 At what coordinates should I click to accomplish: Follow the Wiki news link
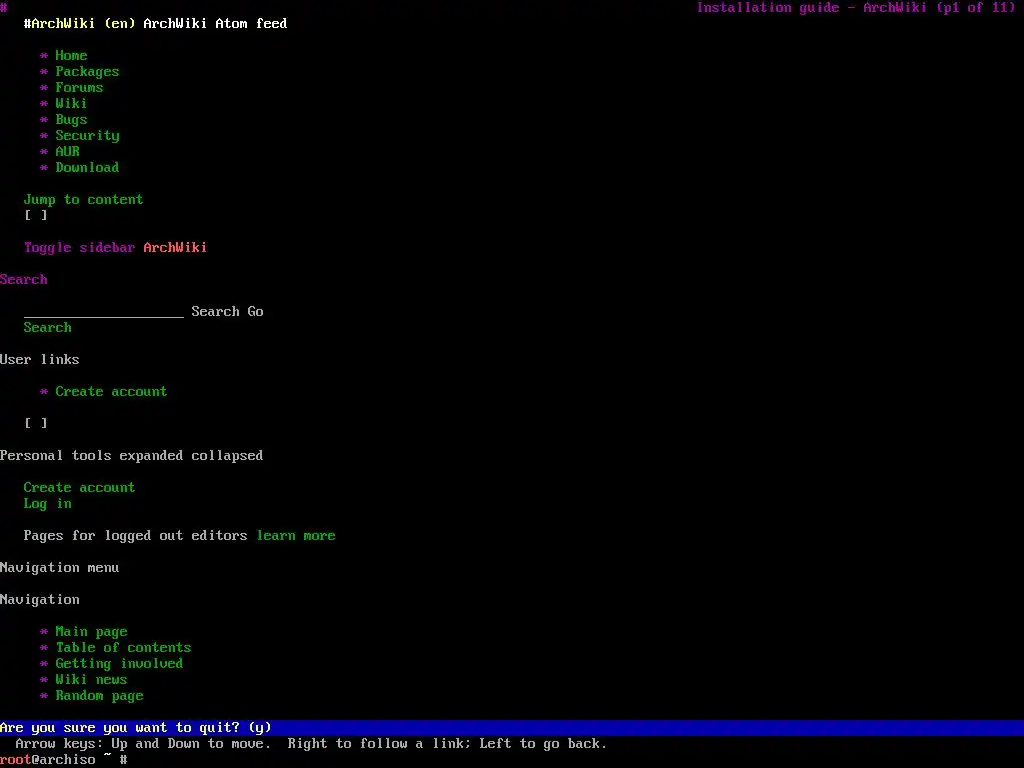pyautogui.click(x=91, y=679)
